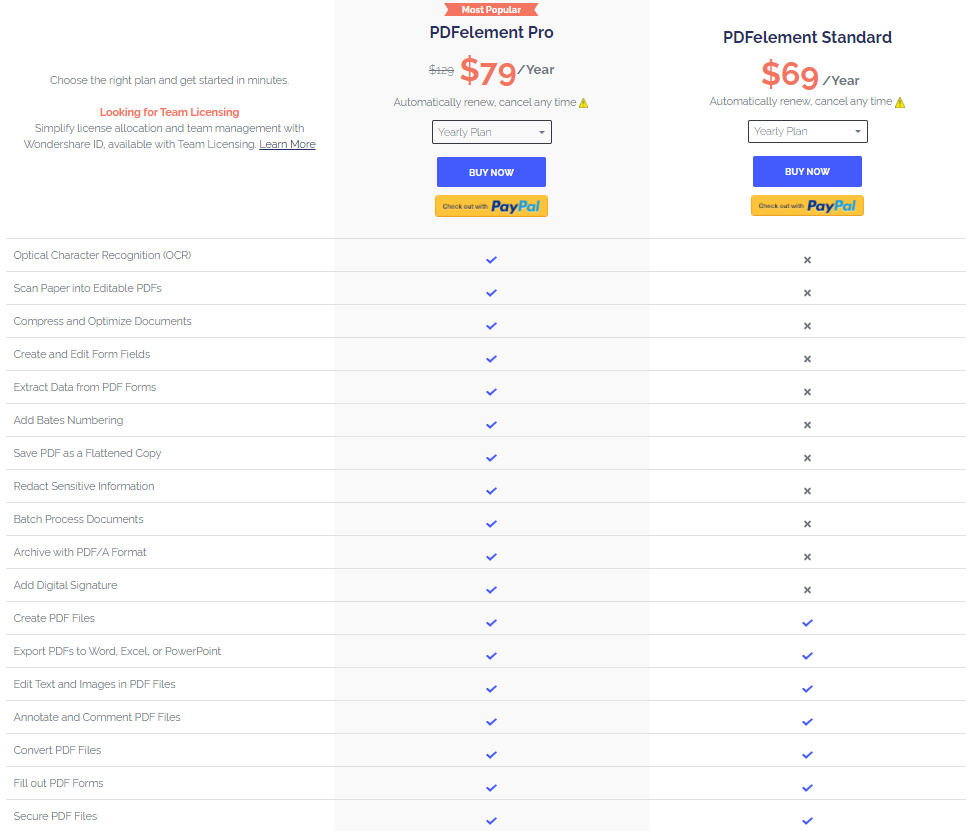Click the warning icon under PDFelement Pro price
The image size is (967, 831).
[583, 103]
